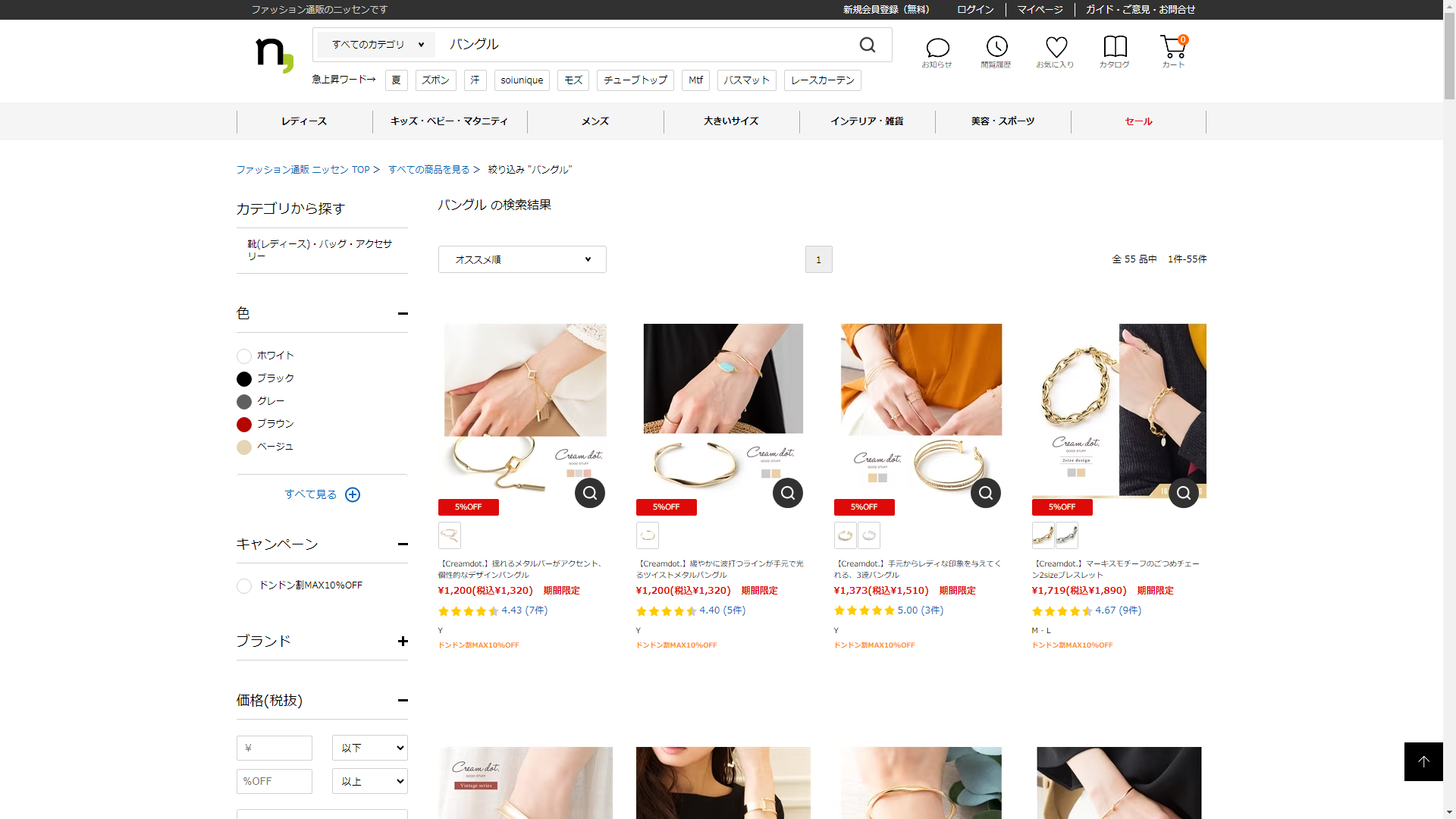Open the オススメ順 sort dropdown
The width and height of the screenshot is (1456, 819).
click(x=522, y=259)
